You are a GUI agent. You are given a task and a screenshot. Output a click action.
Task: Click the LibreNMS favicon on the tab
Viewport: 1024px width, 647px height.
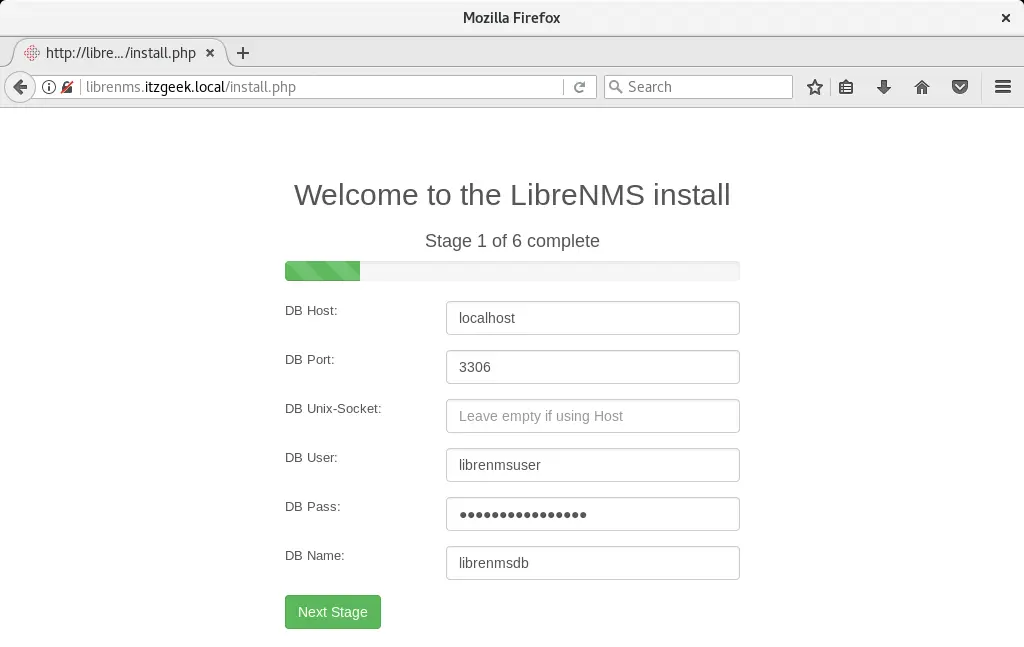click(31, 53)
